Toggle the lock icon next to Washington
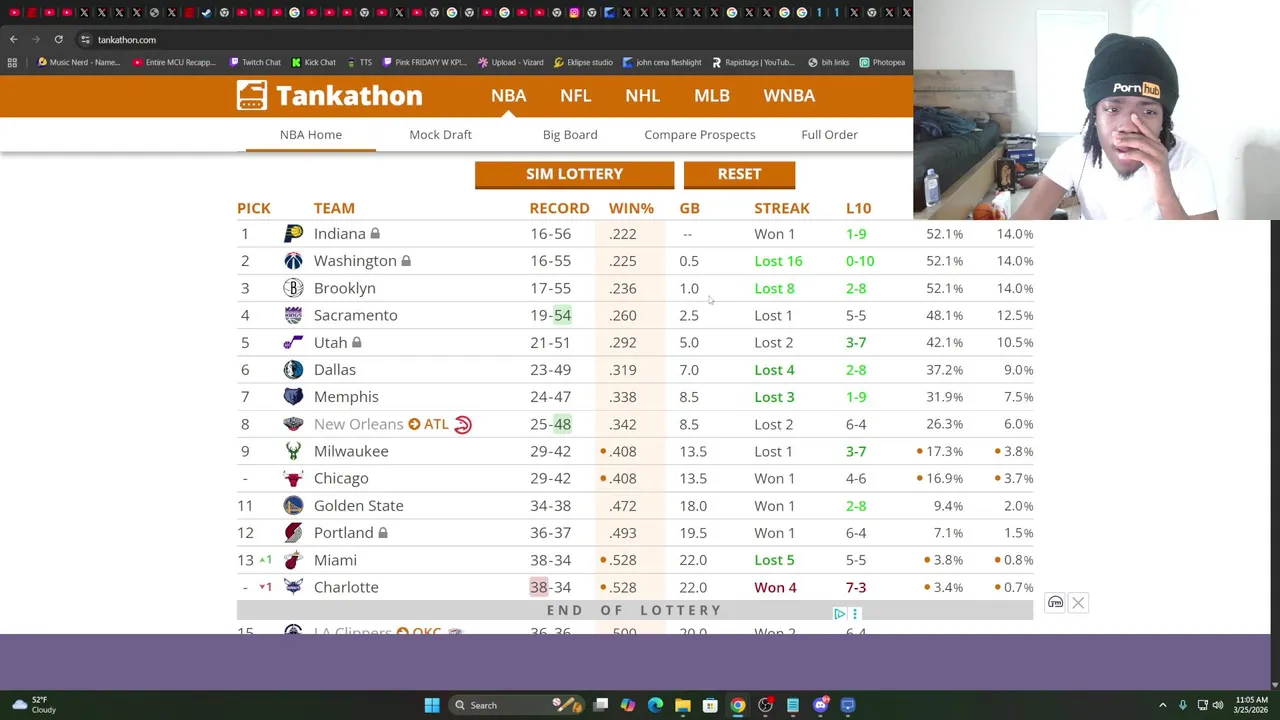1280x720 pixels. point(406,261)
